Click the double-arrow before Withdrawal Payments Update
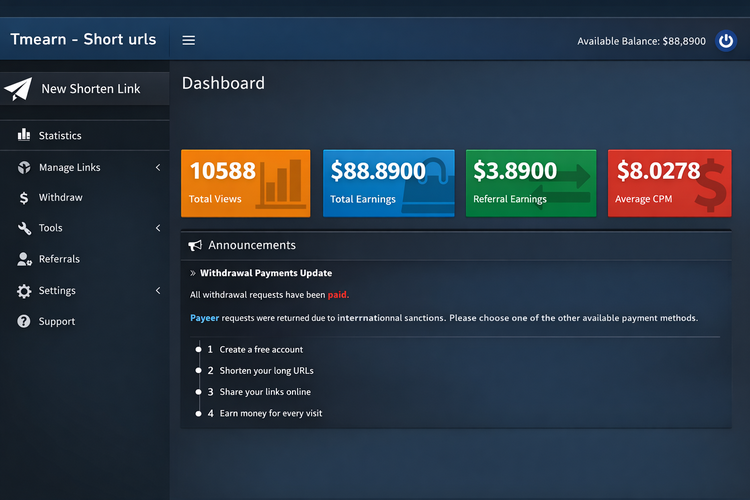This screenshot has width=750, height=500. [x=193, y=273]
